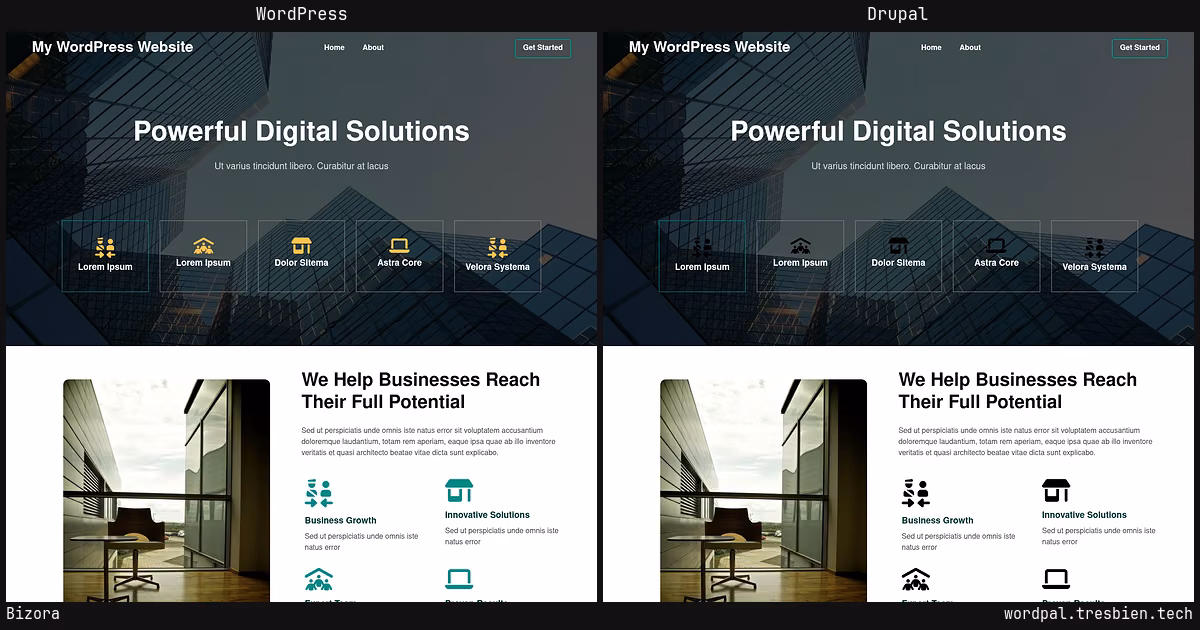Viewport: 1200px width, 630px height.
Task: Click the teal Innovative Solutions storefront icon in WordPress
Action: click(x=459, y=490)
